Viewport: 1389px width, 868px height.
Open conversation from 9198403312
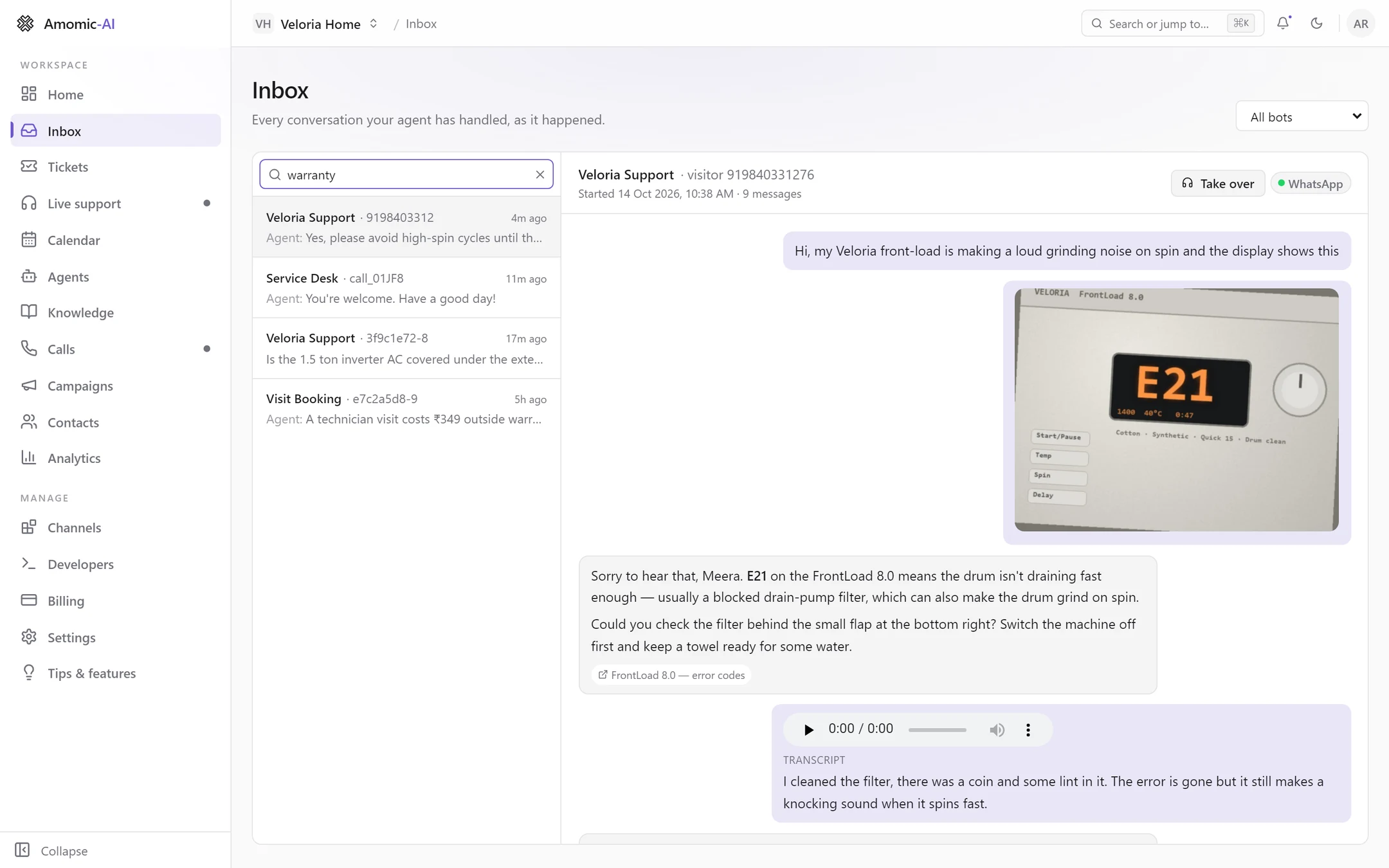tap(406, 227)
